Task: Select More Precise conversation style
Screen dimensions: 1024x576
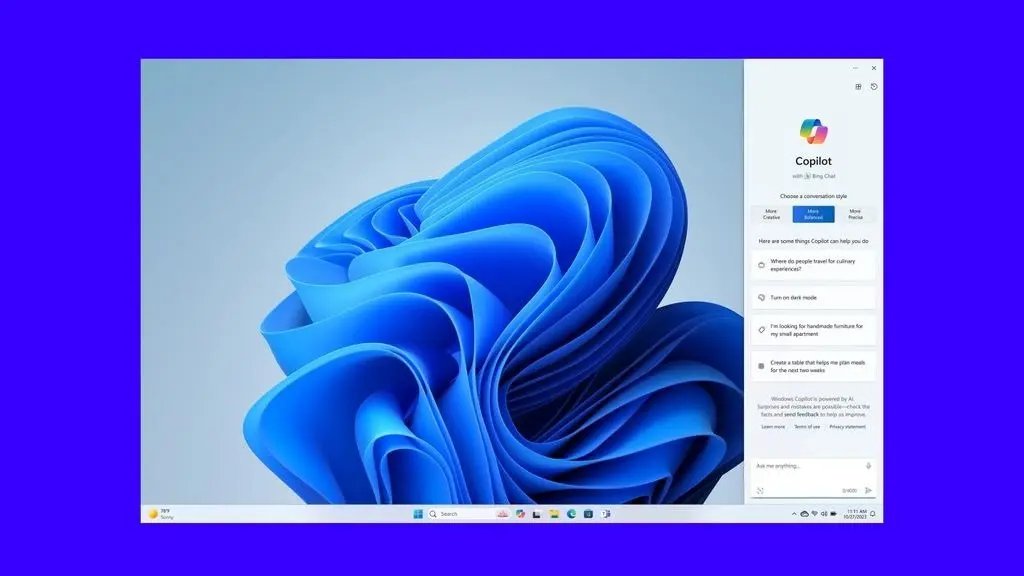Action: [855, 214]
